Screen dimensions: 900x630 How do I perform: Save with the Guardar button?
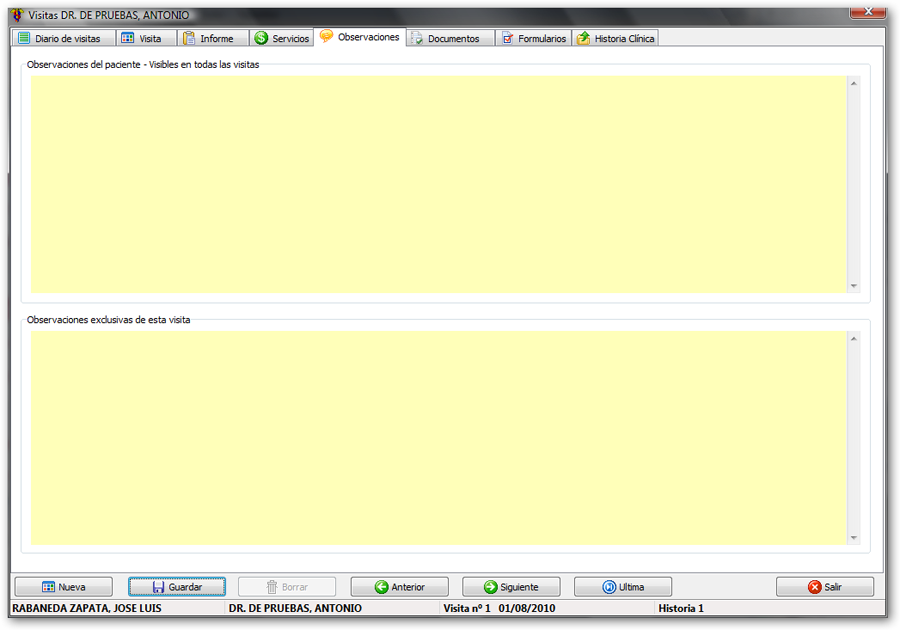coord(177,587)
